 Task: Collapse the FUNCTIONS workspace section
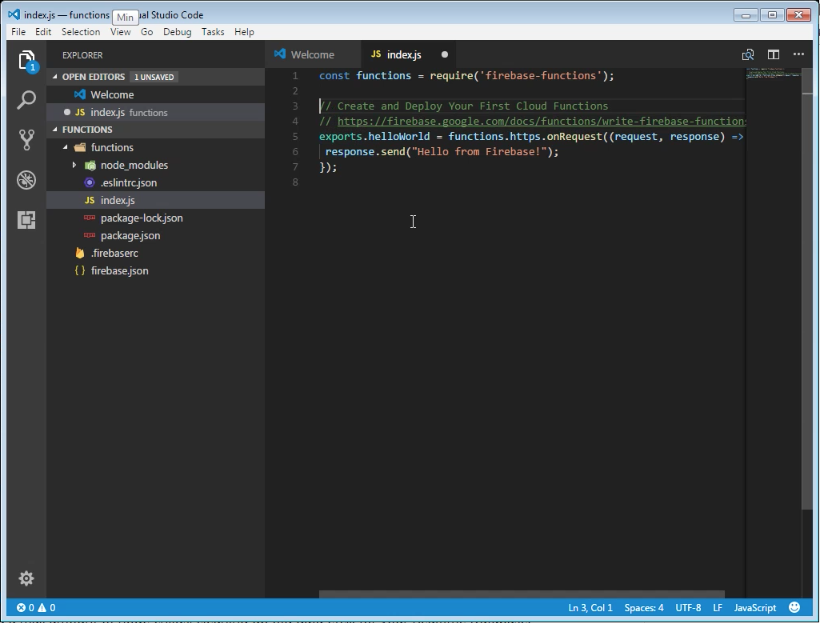point(55,129)
